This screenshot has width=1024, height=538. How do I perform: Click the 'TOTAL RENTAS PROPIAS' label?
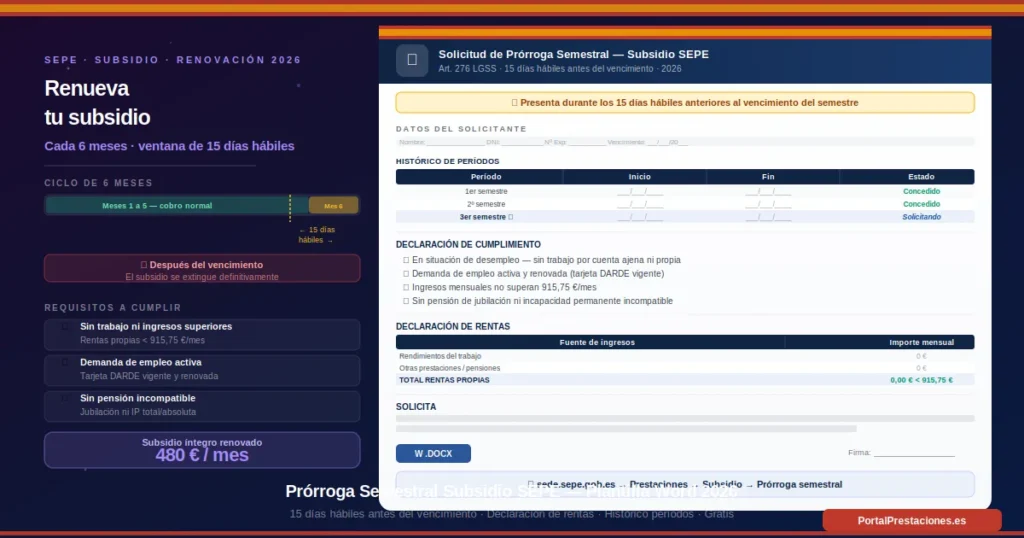point(444,380)
